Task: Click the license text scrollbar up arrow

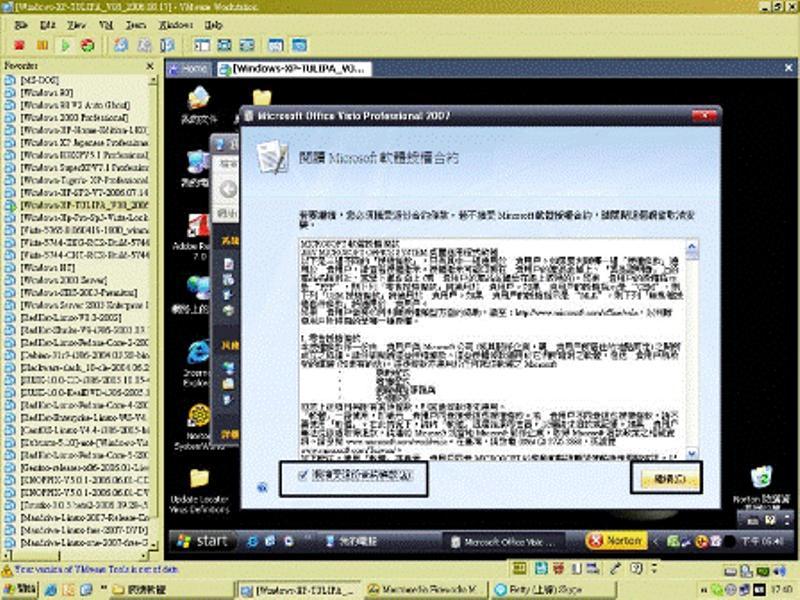Action: [x=692, y=247]
